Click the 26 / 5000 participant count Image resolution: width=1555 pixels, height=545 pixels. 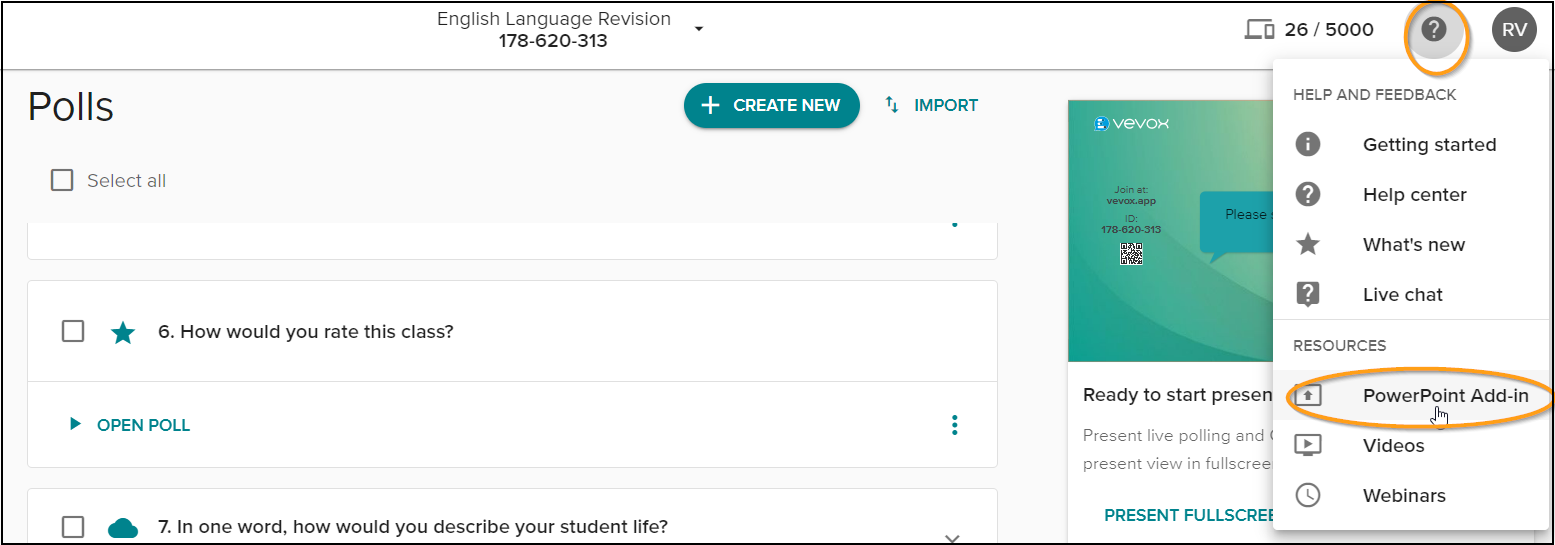pyautogui.click(x=1329, y=30)
